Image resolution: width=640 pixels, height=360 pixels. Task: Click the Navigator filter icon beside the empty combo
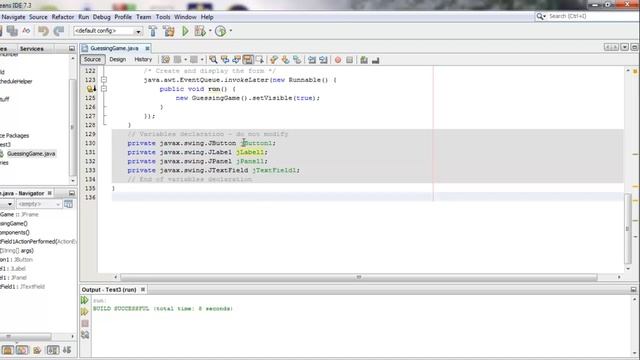(69, 204)
